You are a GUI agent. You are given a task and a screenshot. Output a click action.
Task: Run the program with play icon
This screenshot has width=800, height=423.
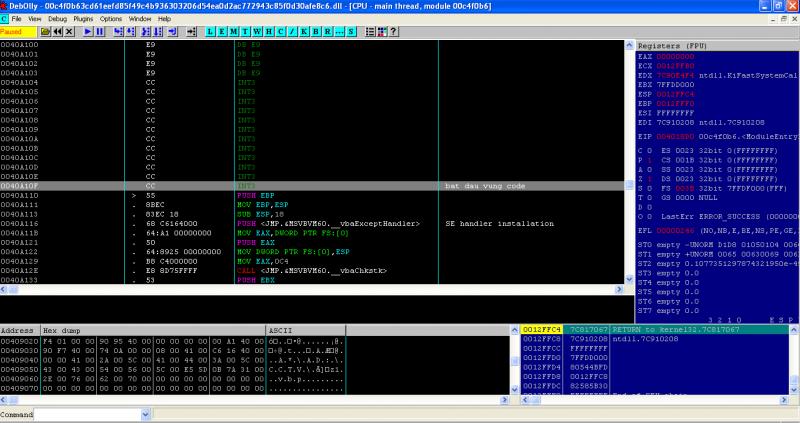[88, 32]
